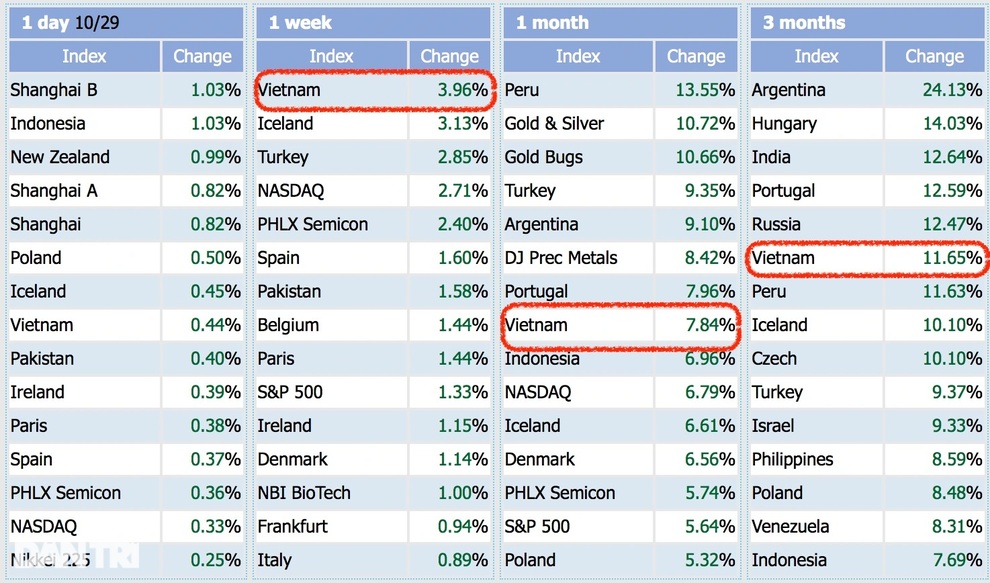Click the 12.64% change for India
Screen dimensions: 990x583
[x=953, y=157]
